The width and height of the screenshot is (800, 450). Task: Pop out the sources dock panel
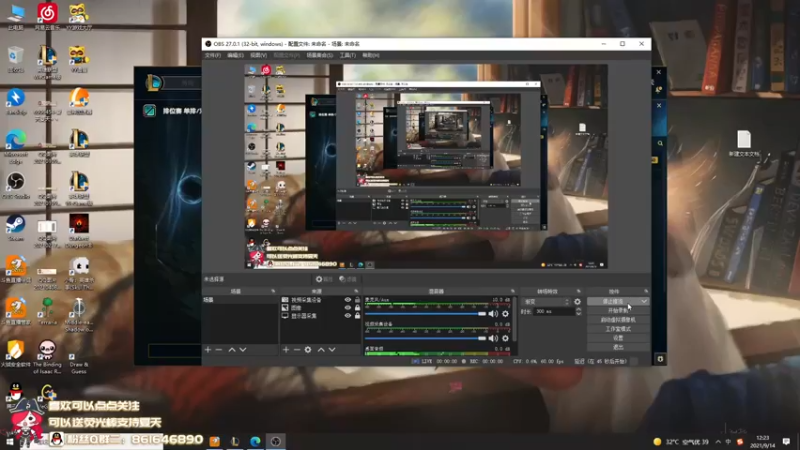coord(356,291)
